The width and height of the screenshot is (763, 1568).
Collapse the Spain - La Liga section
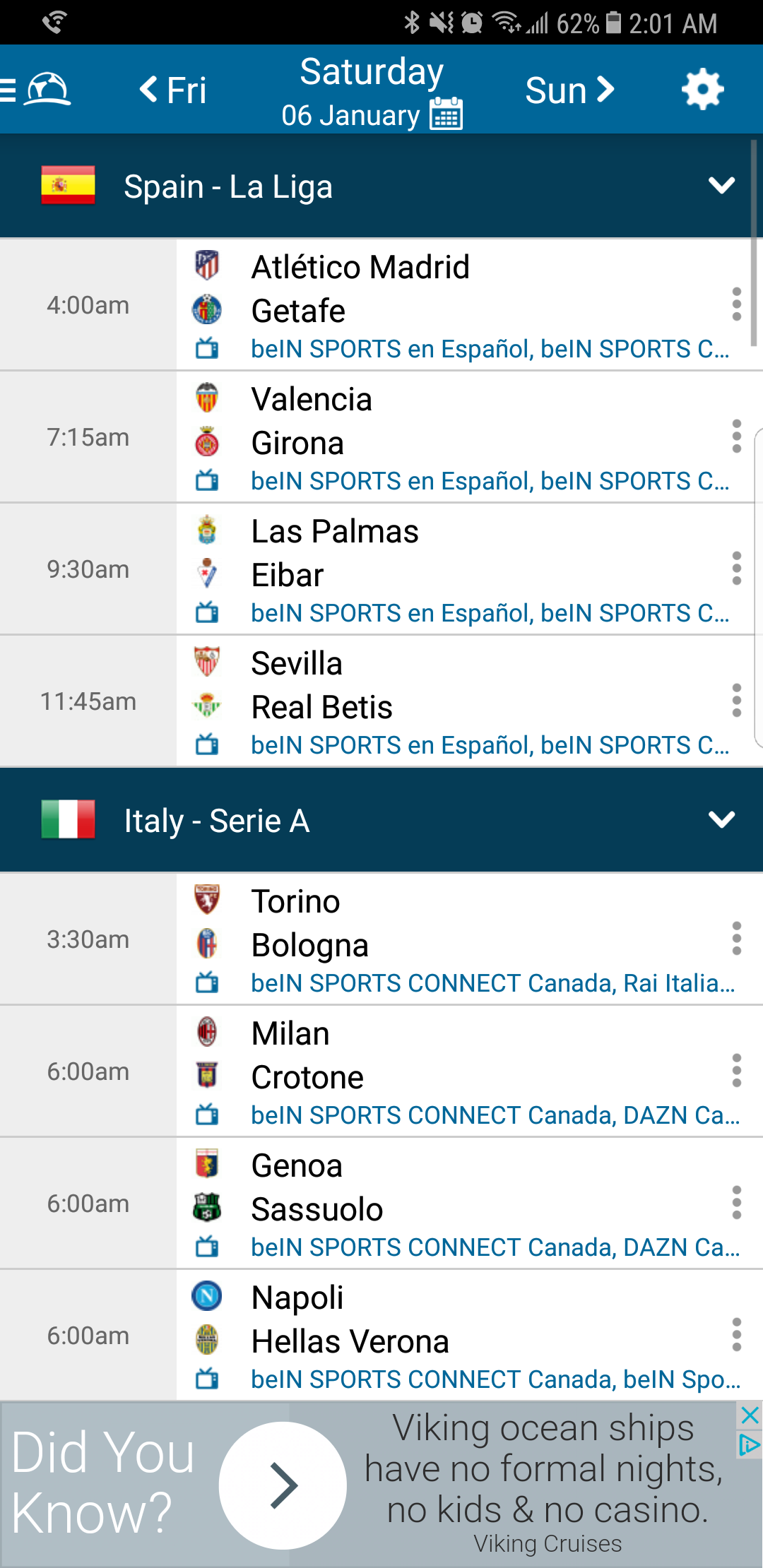click(721, 186)
